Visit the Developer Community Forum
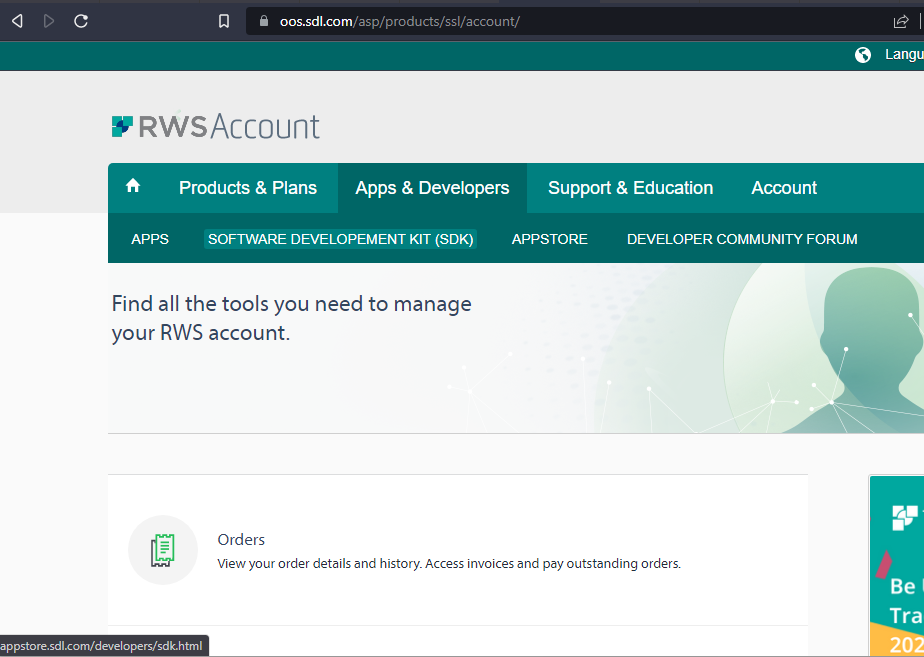This screenshot has width=924, height=657. click(x=741, y=239)
